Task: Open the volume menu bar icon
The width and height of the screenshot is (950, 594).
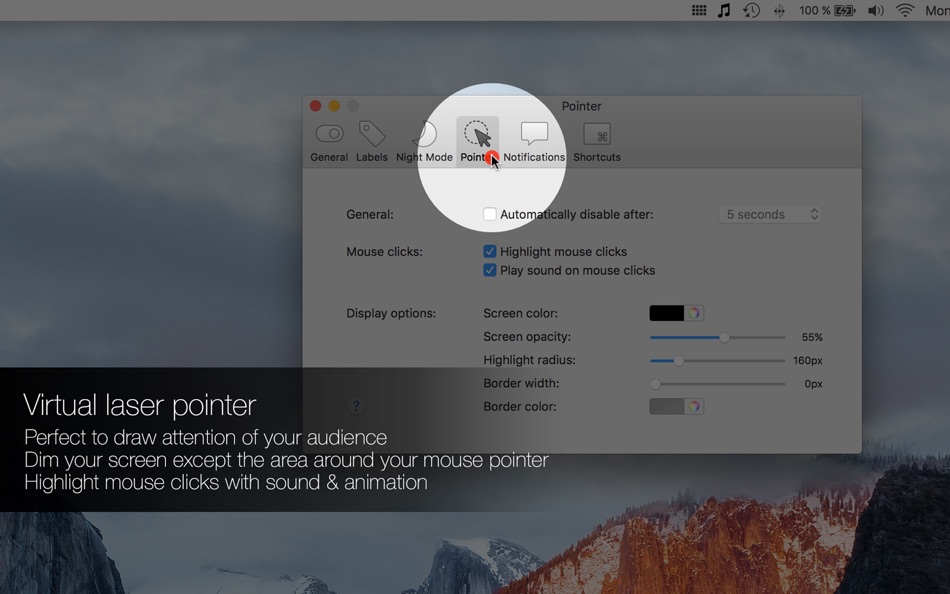Action: 875,10
